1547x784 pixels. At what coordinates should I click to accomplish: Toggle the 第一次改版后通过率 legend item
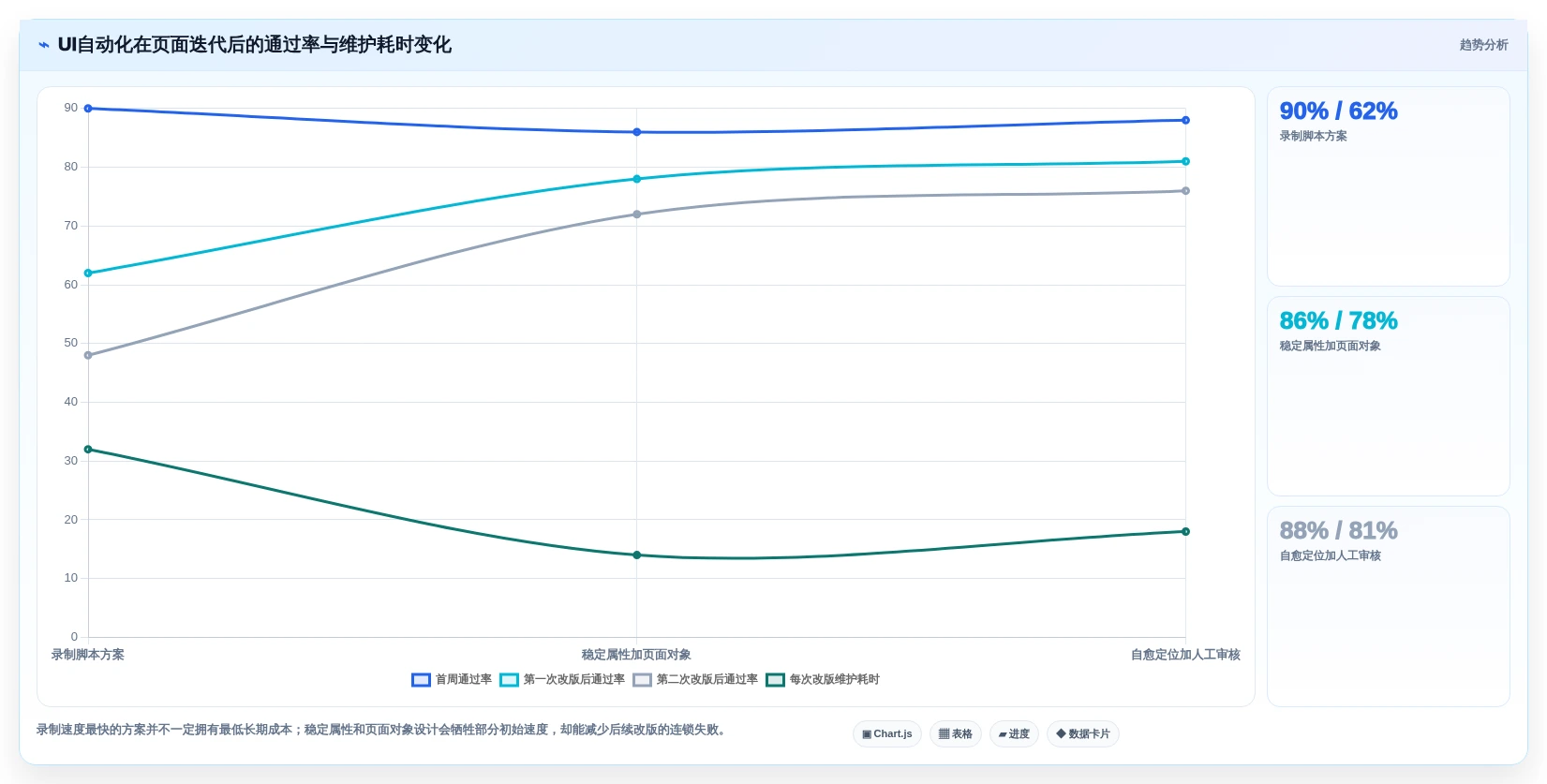[562, 680]
